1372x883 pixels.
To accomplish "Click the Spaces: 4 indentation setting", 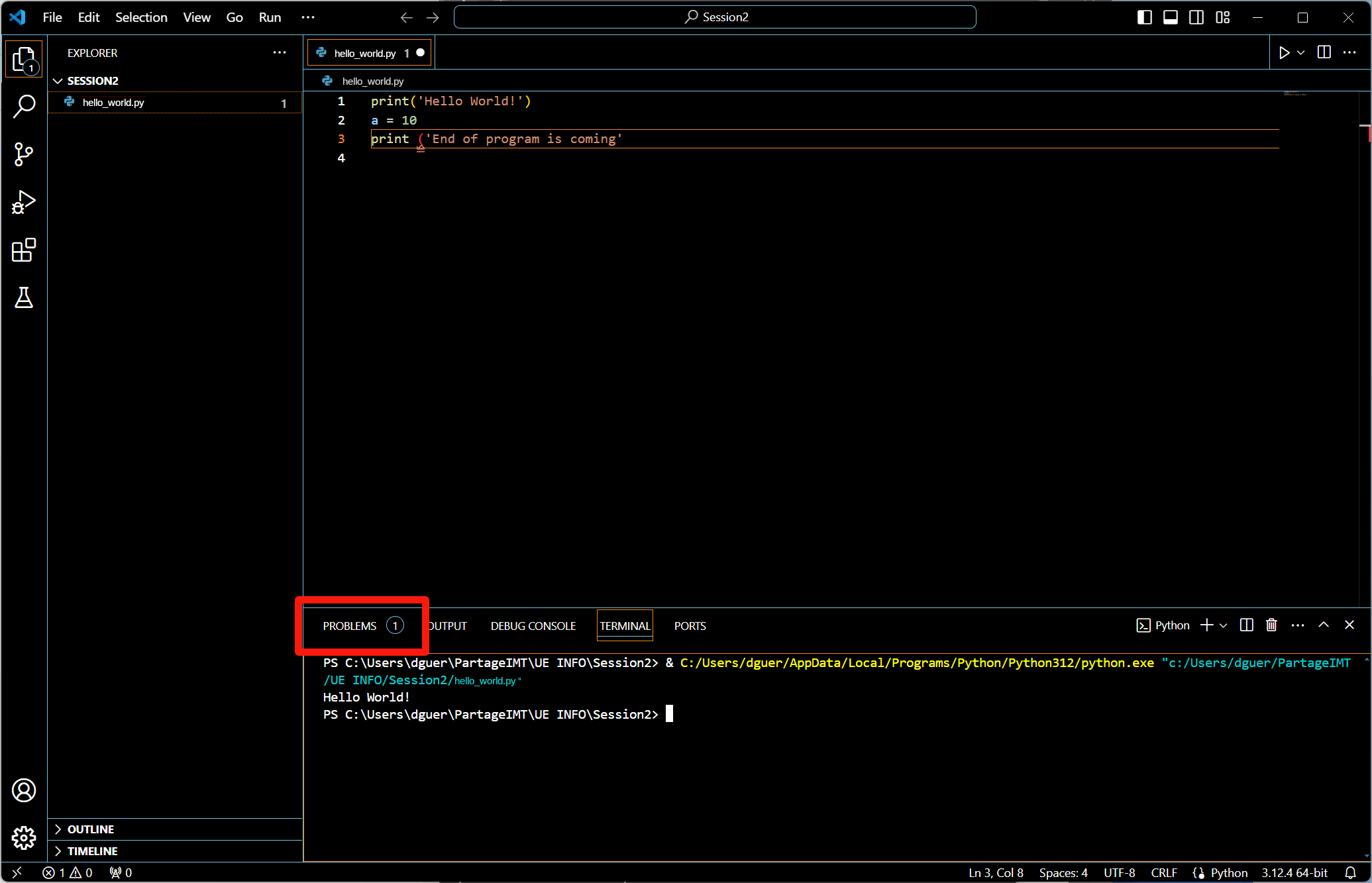I will [x=1063, y=873].
